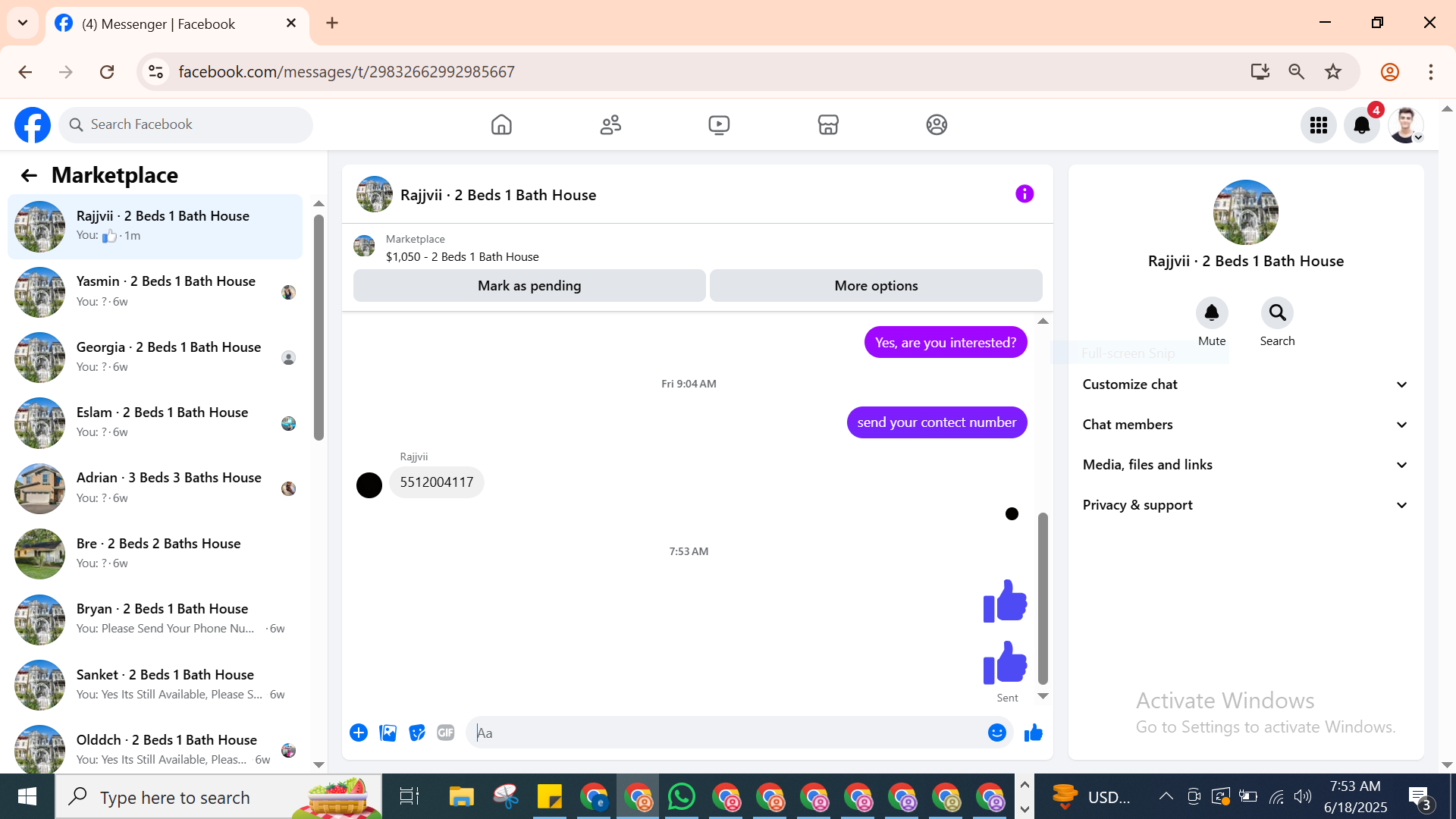Go to the Home feed icon
The image size is (1456, 819).
tap(501, 124)
